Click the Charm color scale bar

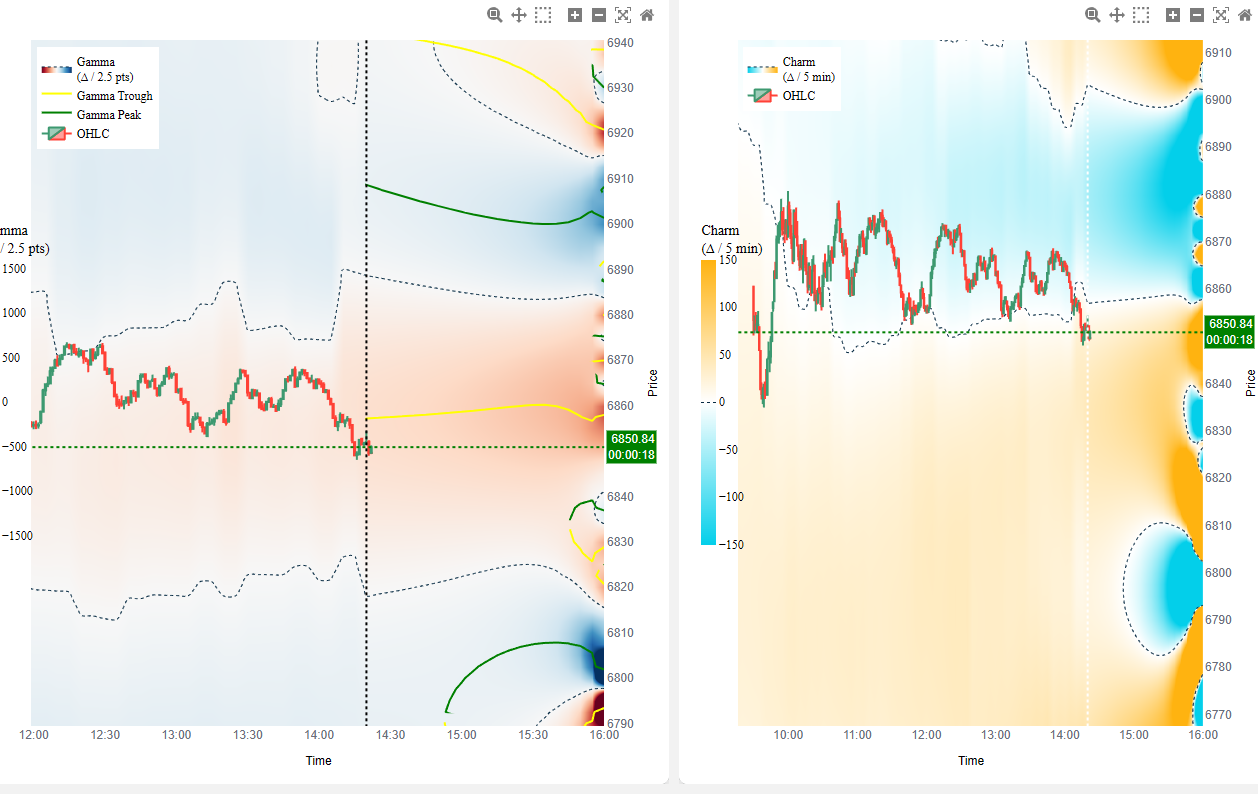708,402
